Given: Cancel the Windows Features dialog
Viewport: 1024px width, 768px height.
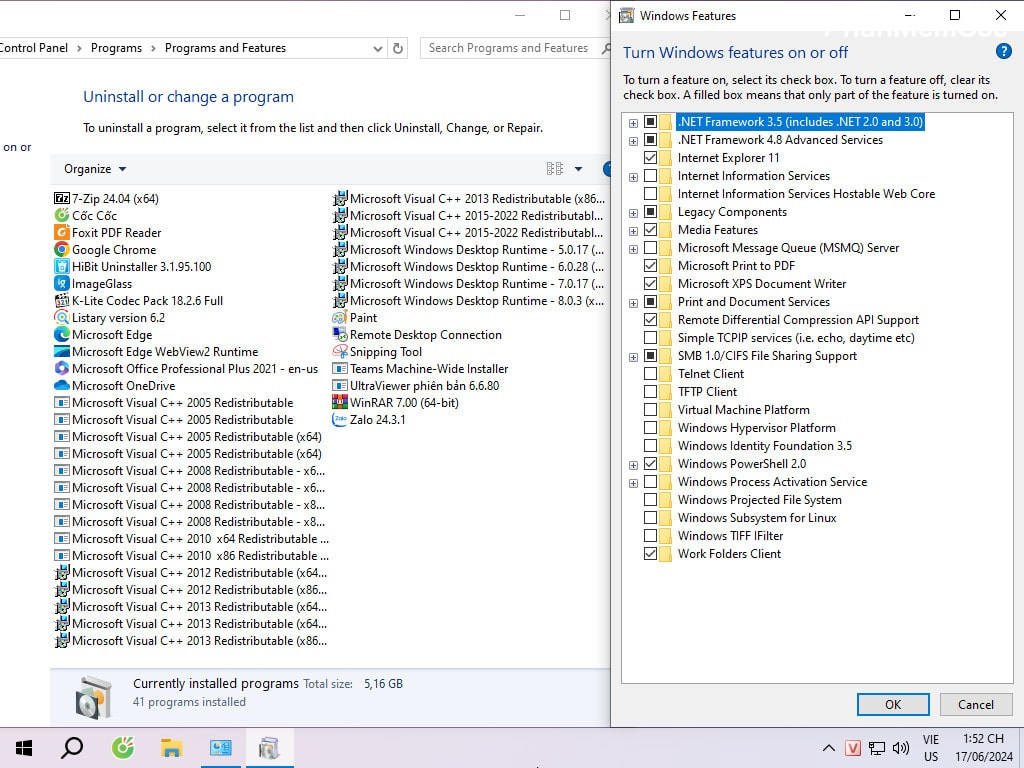Looking at the screenshot, I should (975, 704).
